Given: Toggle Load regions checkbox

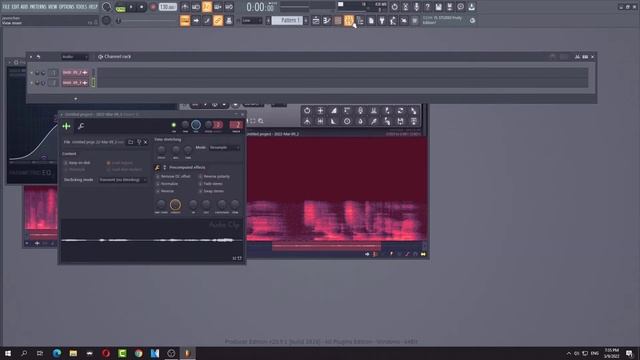Looking at the screenshot, I should pyautogui.click(x=109, y=163).
